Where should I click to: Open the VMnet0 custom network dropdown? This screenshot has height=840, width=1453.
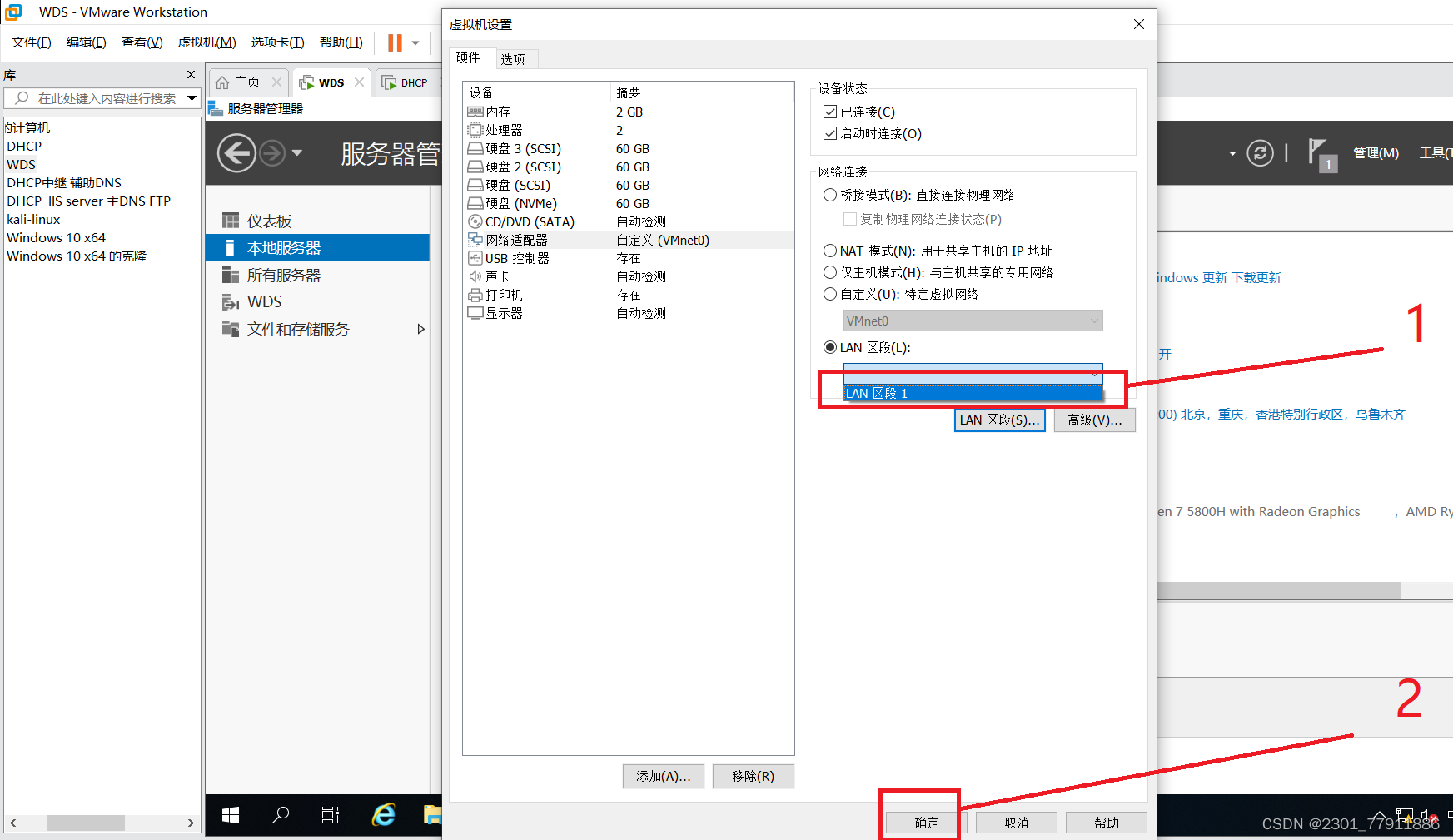tap(973, 321)
